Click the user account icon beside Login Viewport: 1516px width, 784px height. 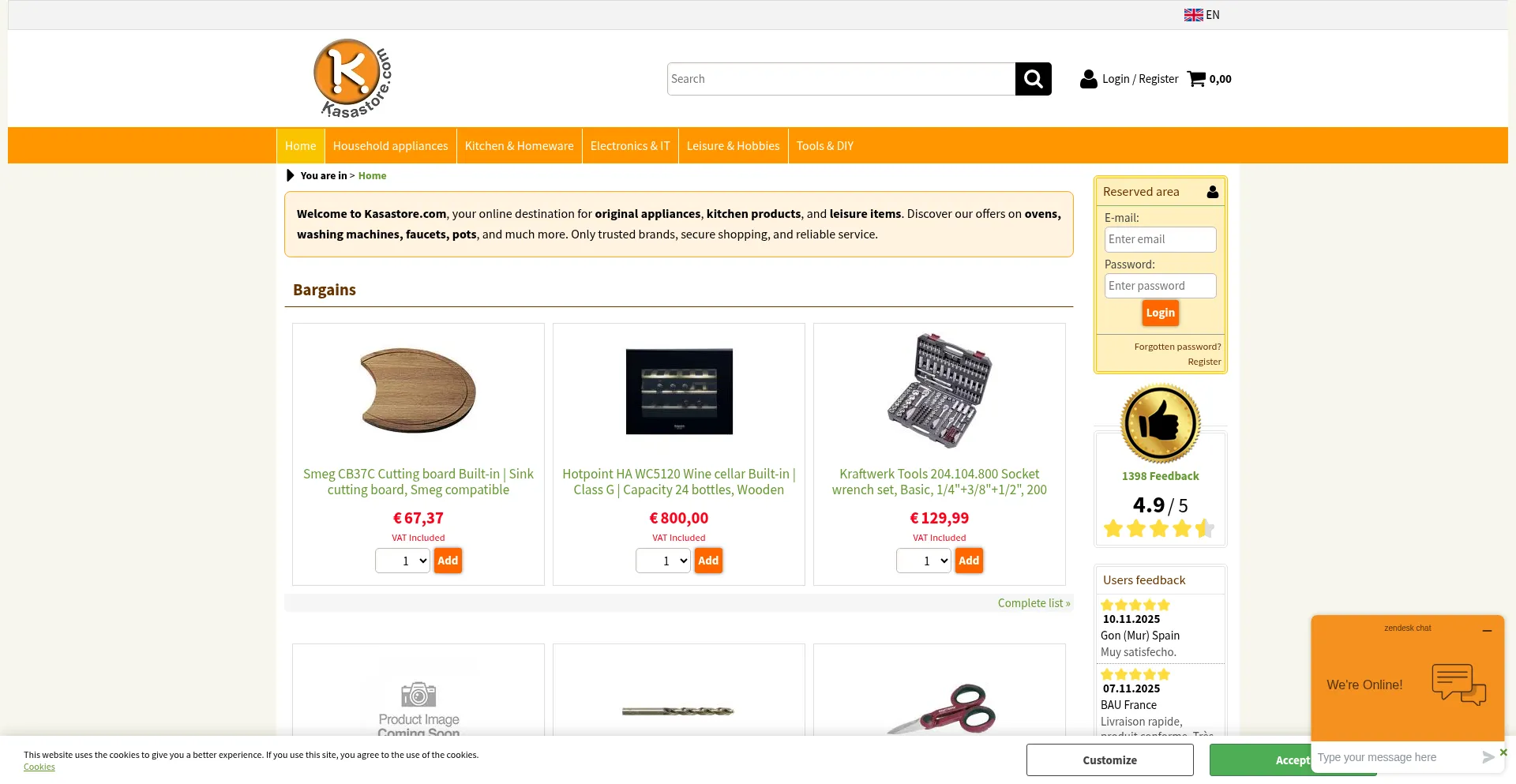[1089, 79]
